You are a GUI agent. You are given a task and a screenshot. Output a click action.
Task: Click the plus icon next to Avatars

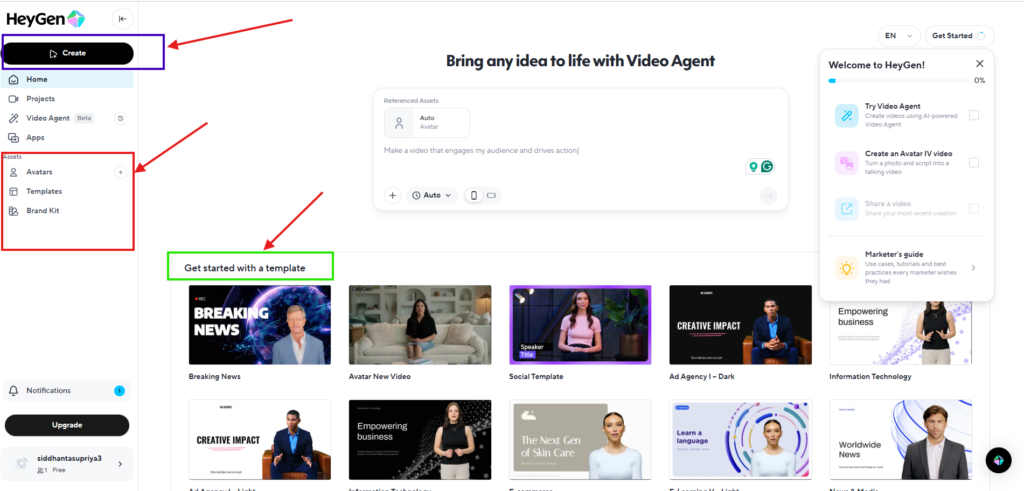coord(120,172)
